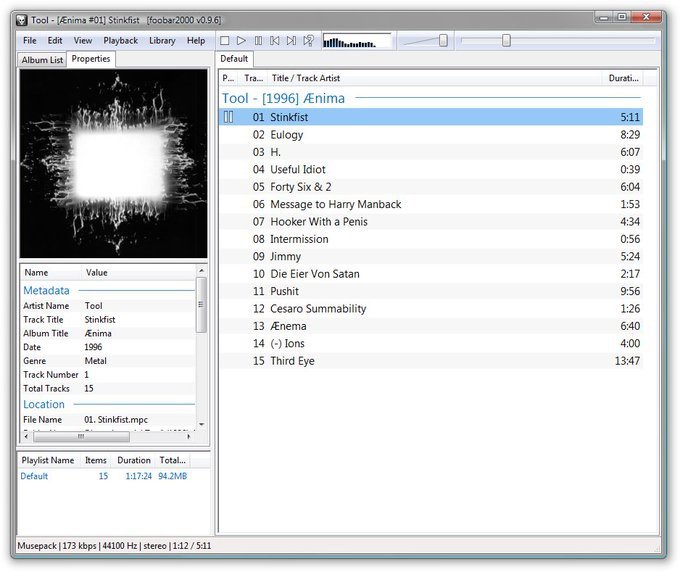Screen dimensions: 680x572
Task: Click the Playlist Name column header
Action: 48,461
